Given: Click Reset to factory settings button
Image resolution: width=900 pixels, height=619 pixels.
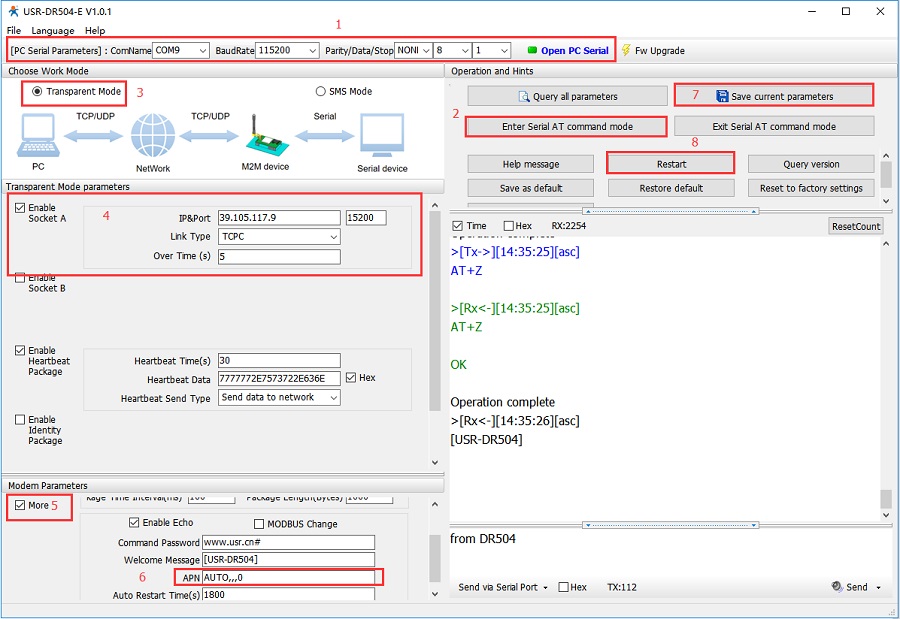Looking at the screenshot, I should (811, 188).
